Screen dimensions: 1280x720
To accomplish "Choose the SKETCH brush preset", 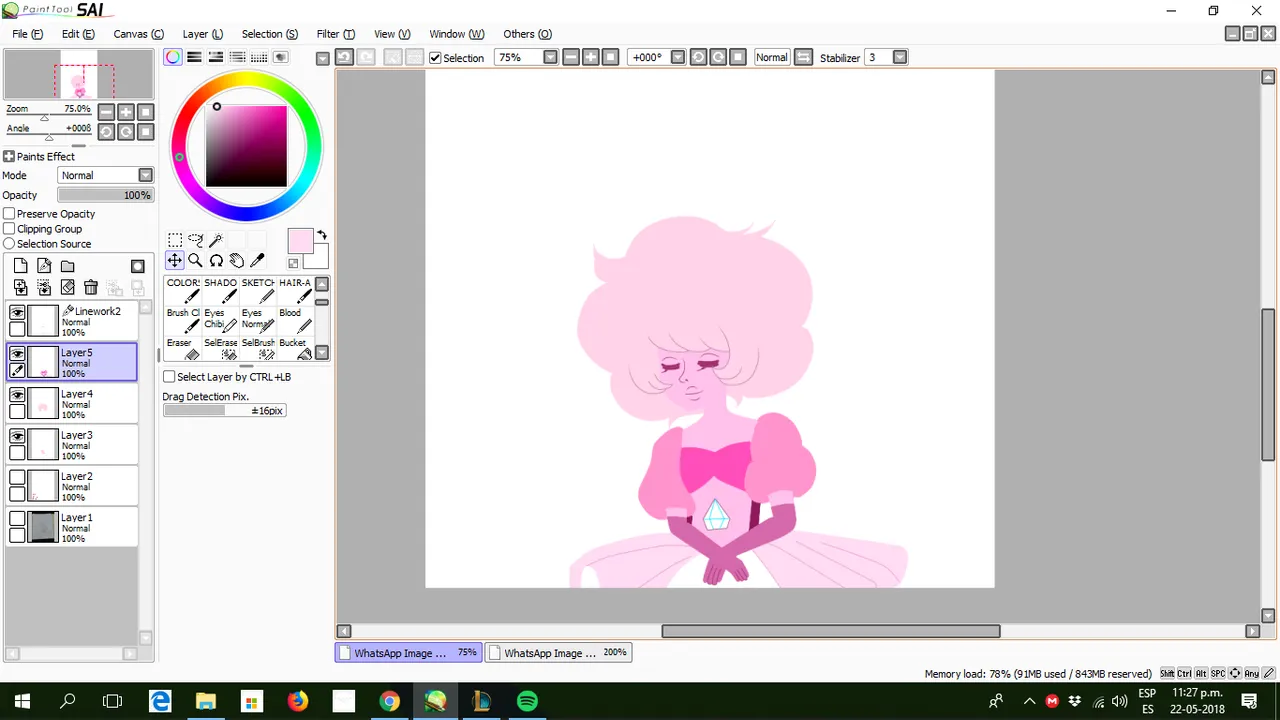I will [x=258, y=290].
